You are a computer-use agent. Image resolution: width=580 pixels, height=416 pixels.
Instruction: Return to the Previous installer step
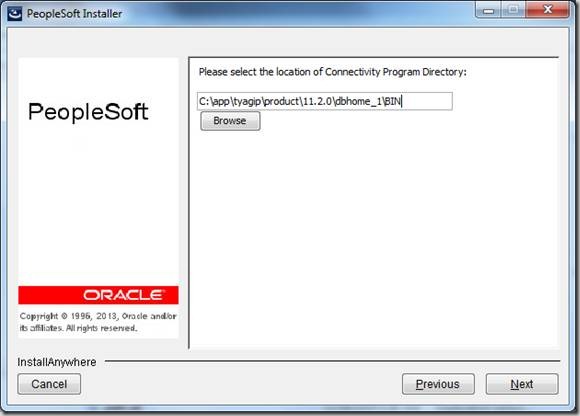pyautogui.click(x=438, y=384)
